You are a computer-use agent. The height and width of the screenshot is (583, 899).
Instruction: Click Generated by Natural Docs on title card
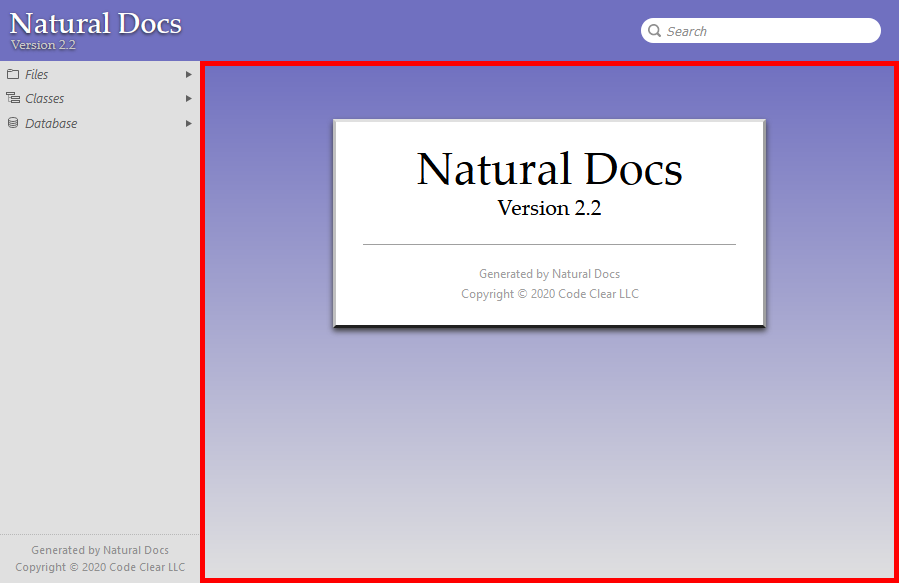point(549,274)
